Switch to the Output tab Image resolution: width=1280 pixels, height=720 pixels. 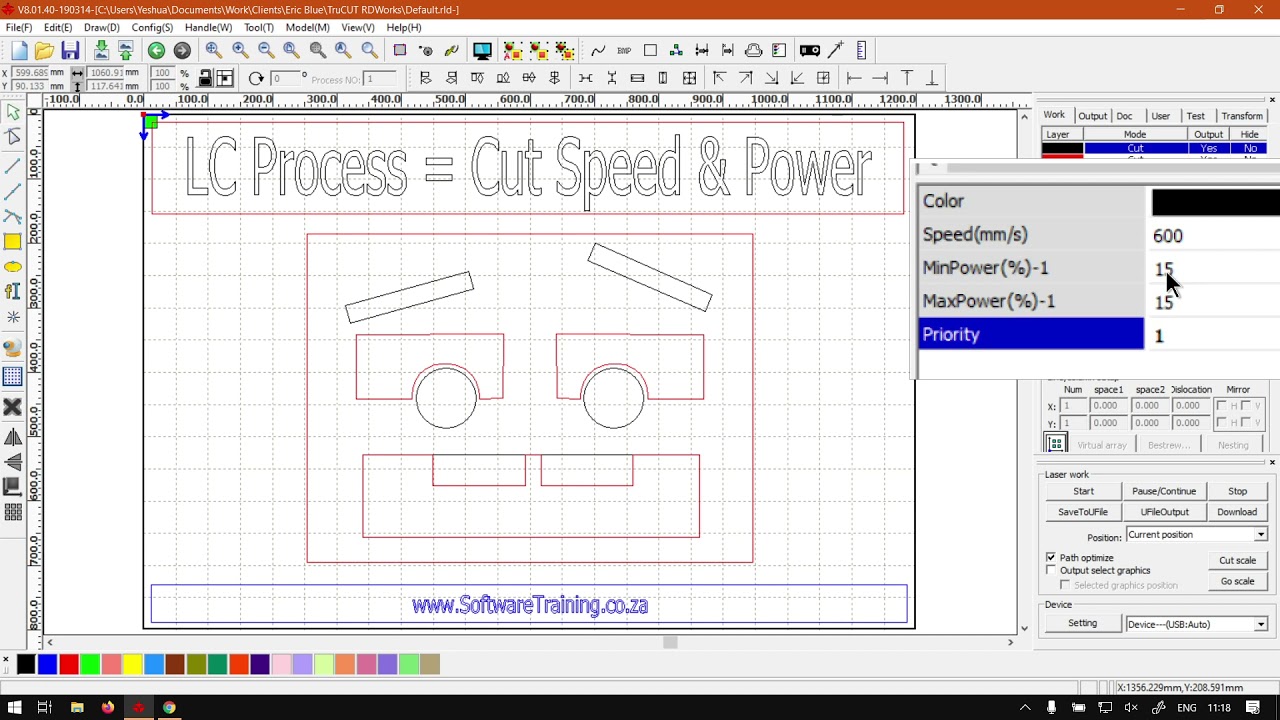coord(1092,116)
